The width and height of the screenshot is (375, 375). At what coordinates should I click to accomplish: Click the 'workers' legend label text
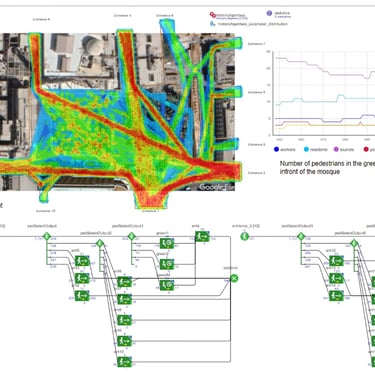tap(288, 150)
